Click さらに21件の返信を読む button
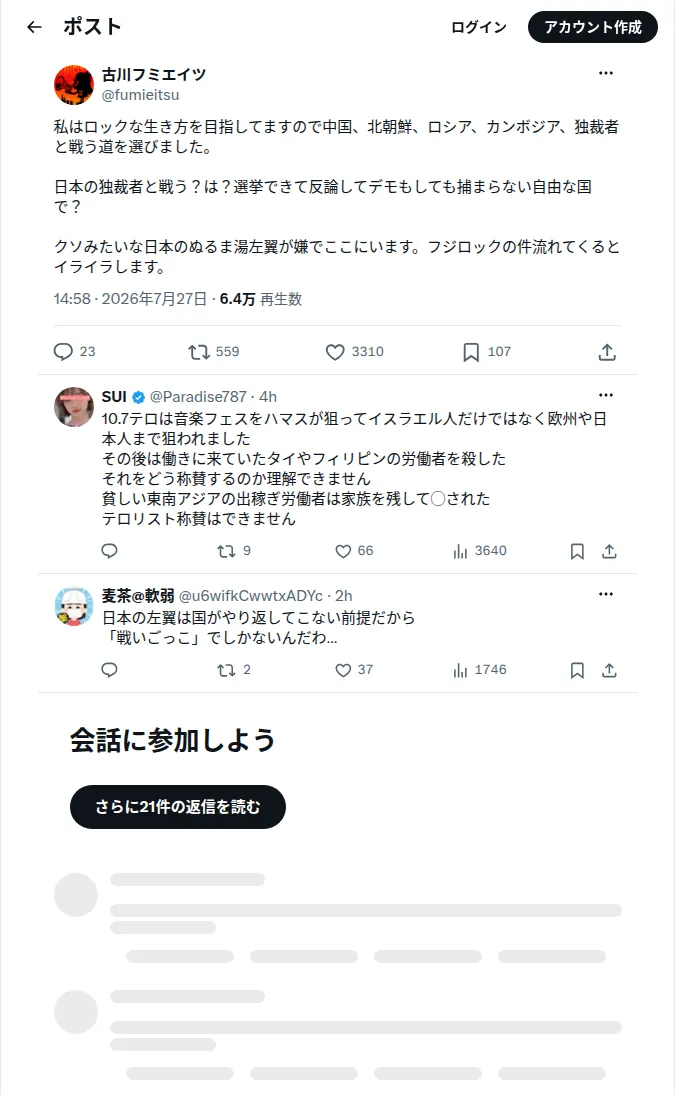The width and height of the screenshot is (675, 1095). (x=178, y=807)
